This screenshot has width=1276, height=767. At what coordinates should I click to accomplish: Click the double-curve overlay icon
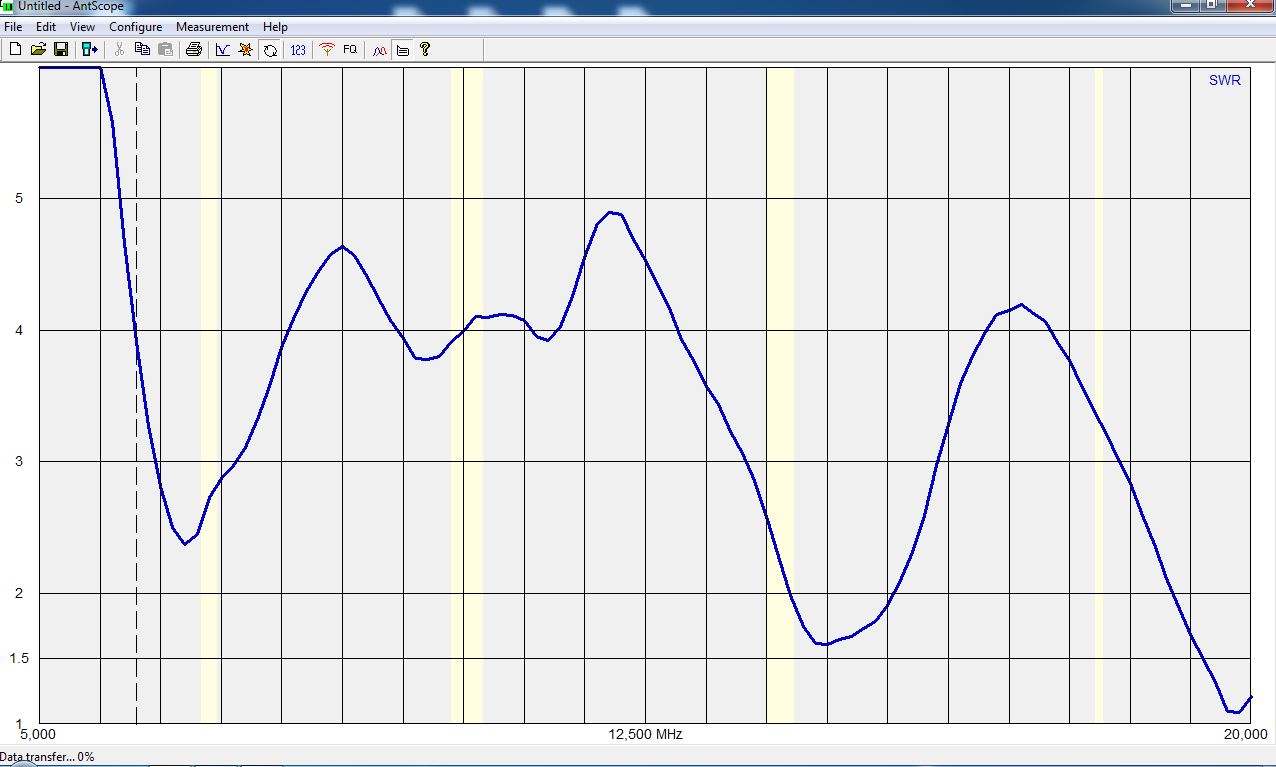point(379,49)
